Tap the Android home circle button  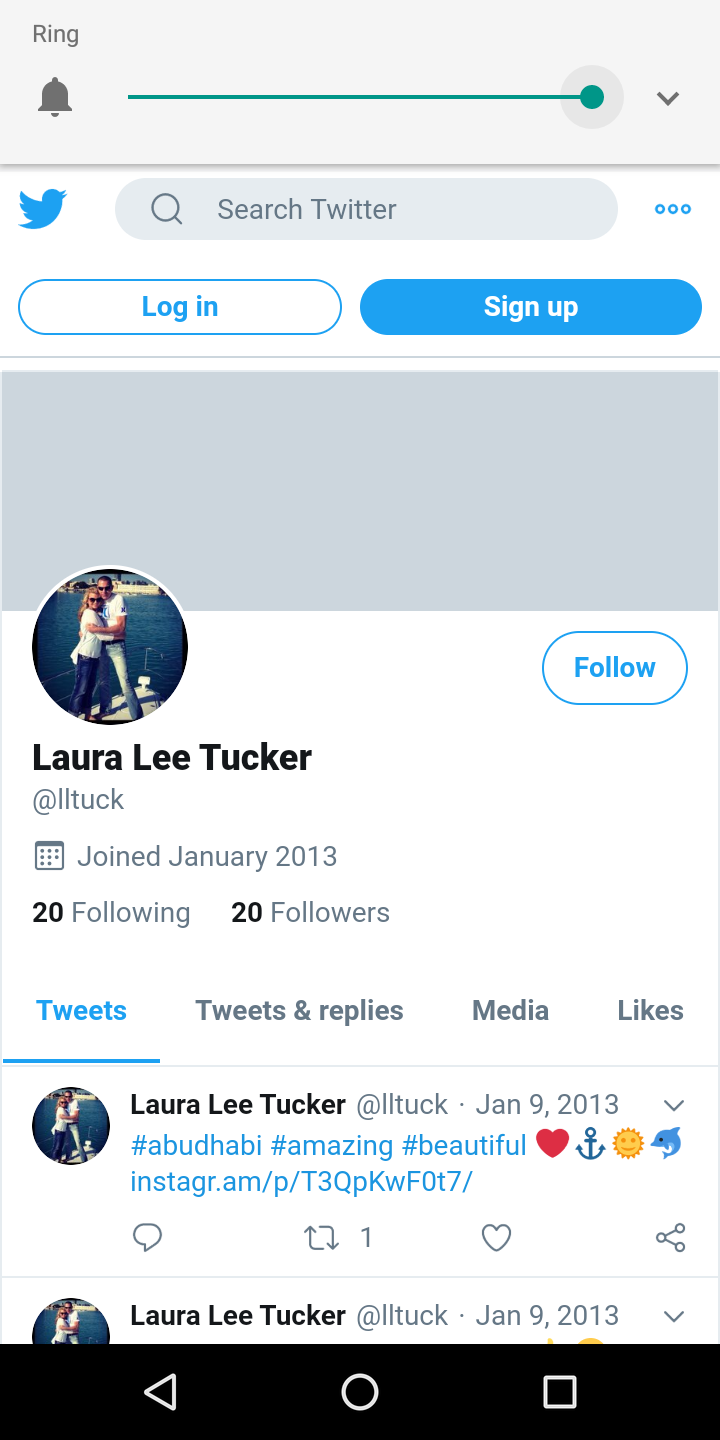pos(360,1391)
